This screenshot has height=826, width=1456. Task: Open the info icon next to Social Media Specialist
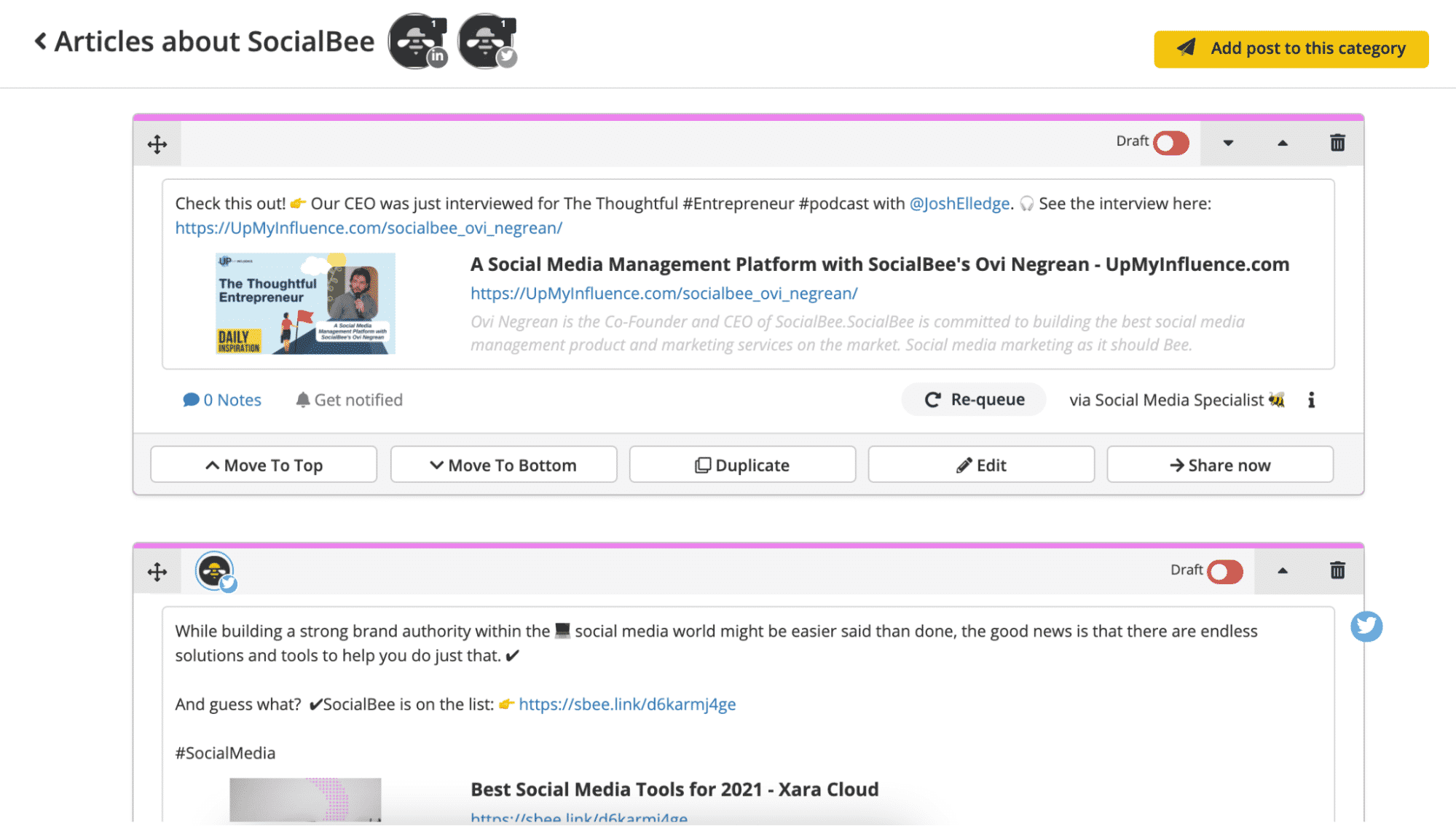pyautogui.click(x=1311, y=400)
